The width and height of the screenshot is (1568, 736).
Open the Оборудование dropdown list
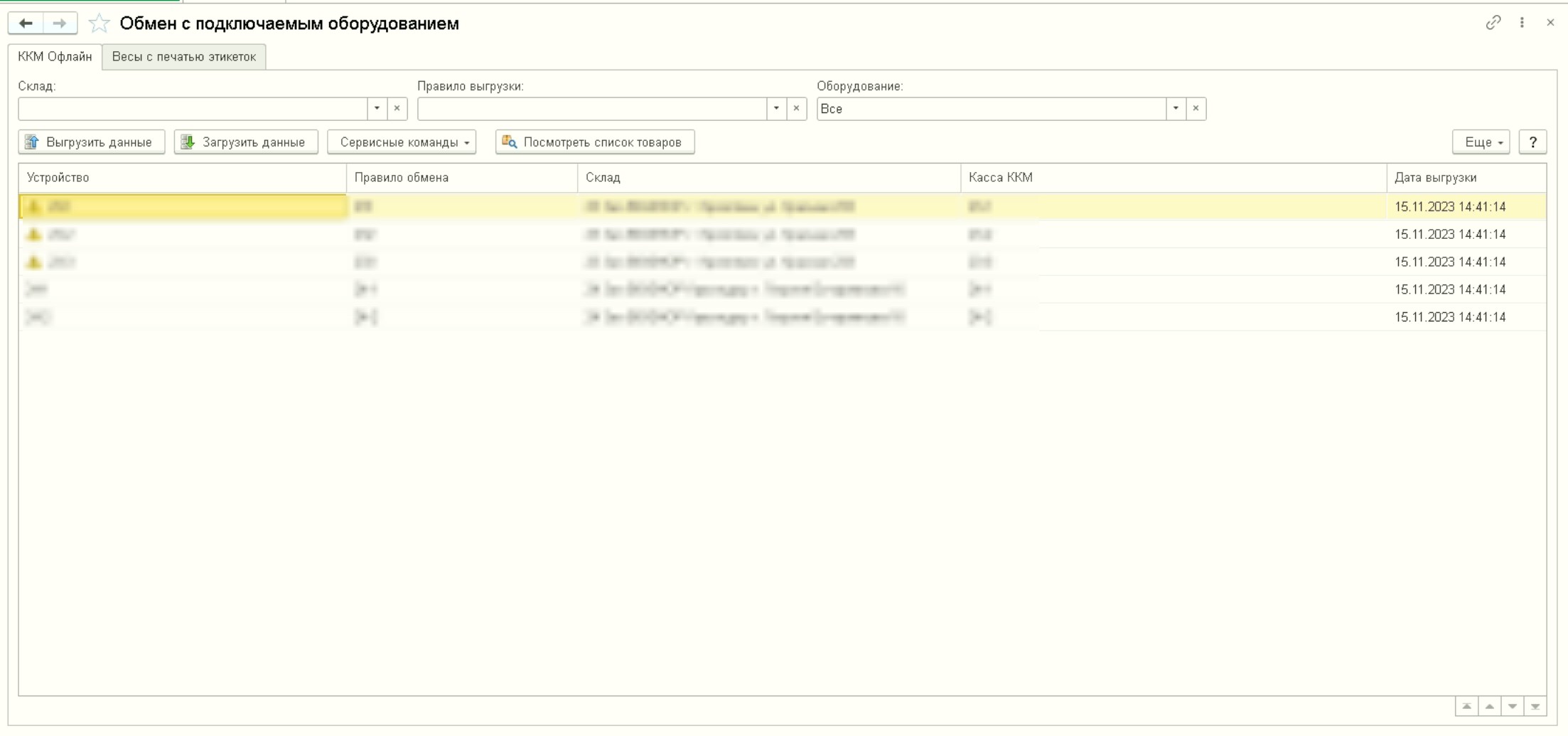1176,109
